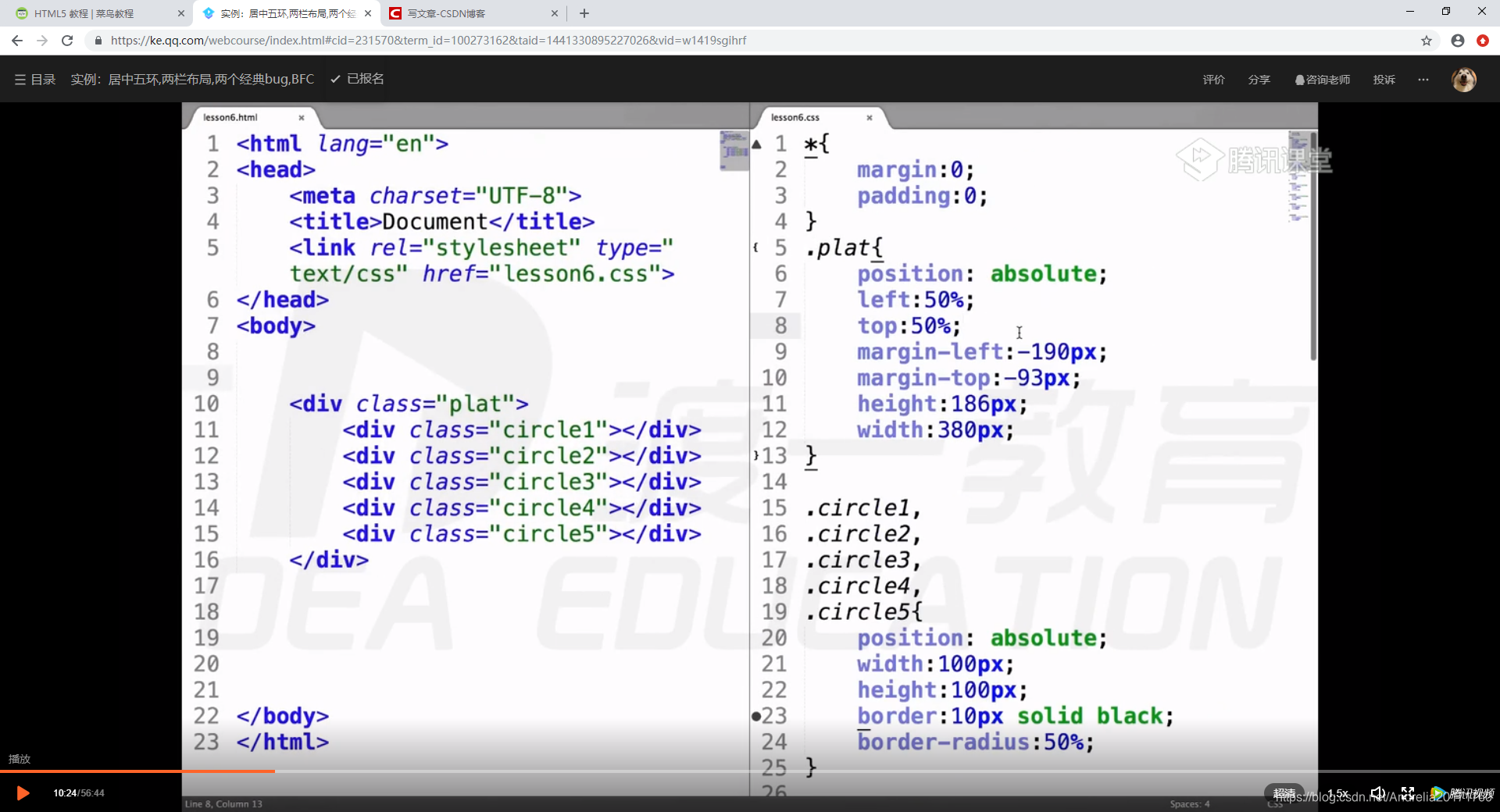The height and width of the screenshot is (812, 1500).
Task: Open the 分享 share option
Action: click(1259, 80)
